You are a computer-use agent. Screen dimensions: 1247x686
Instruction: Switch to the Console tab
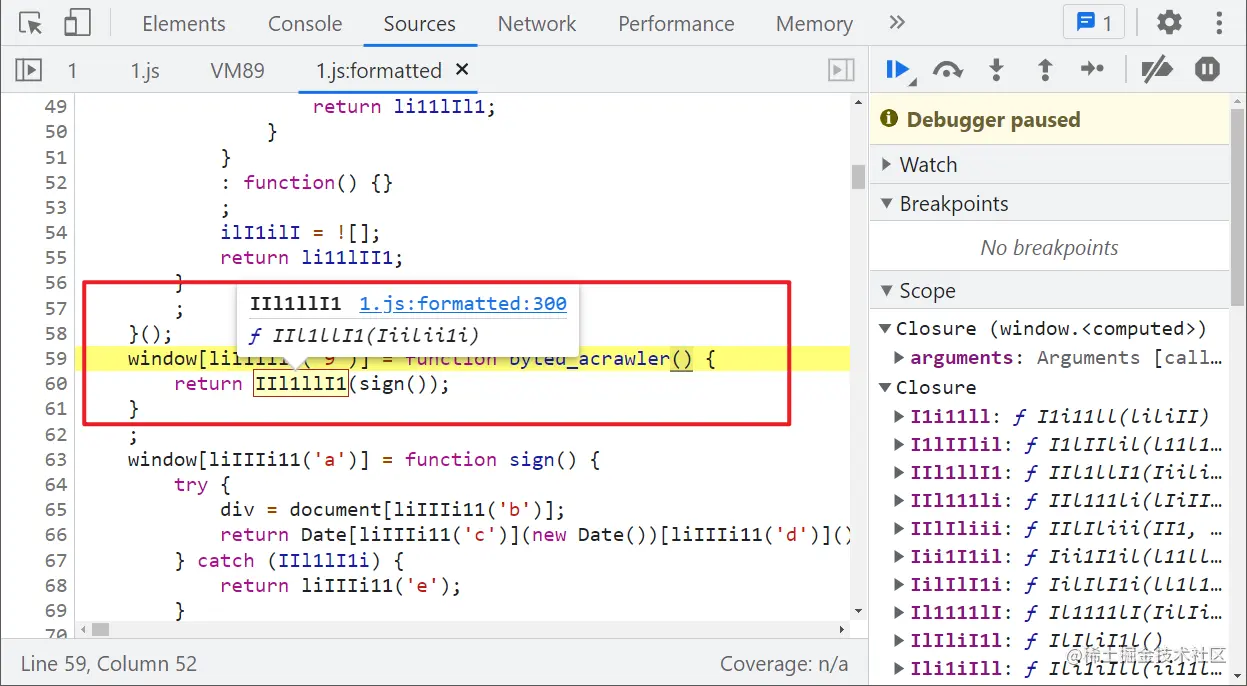[x=305, y=24]
